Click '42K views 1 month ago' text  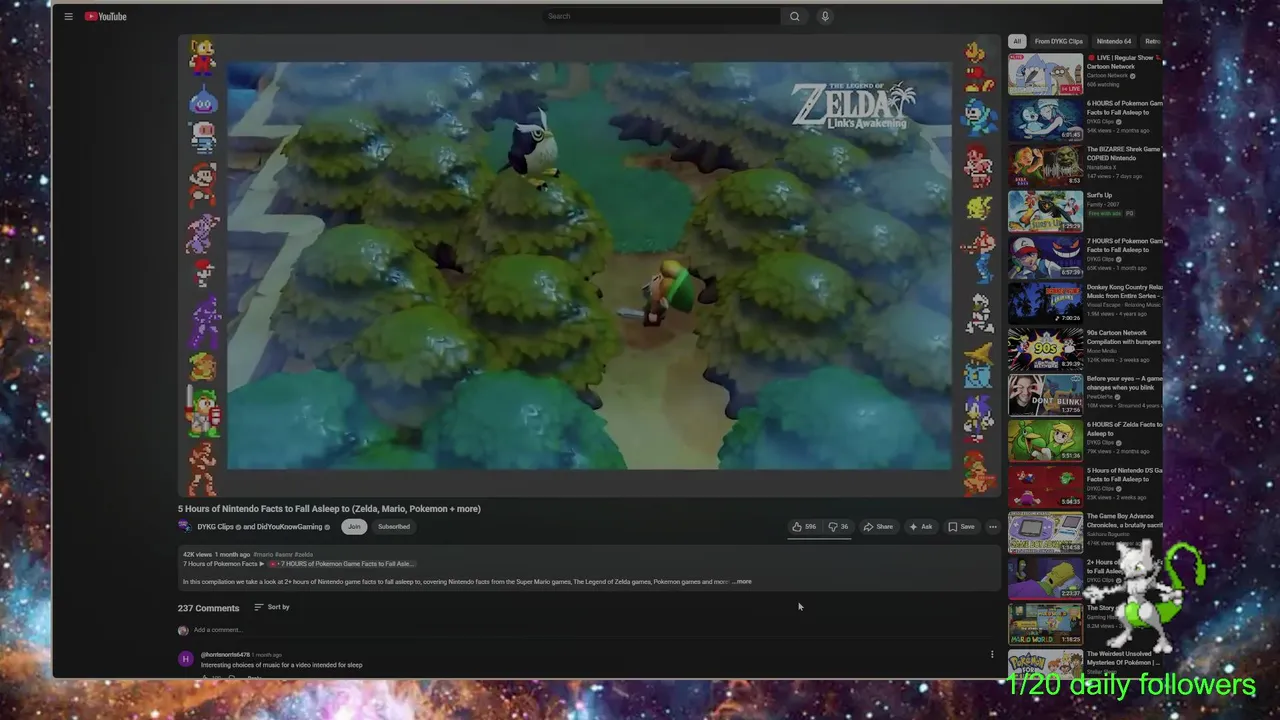coord(216,554)
